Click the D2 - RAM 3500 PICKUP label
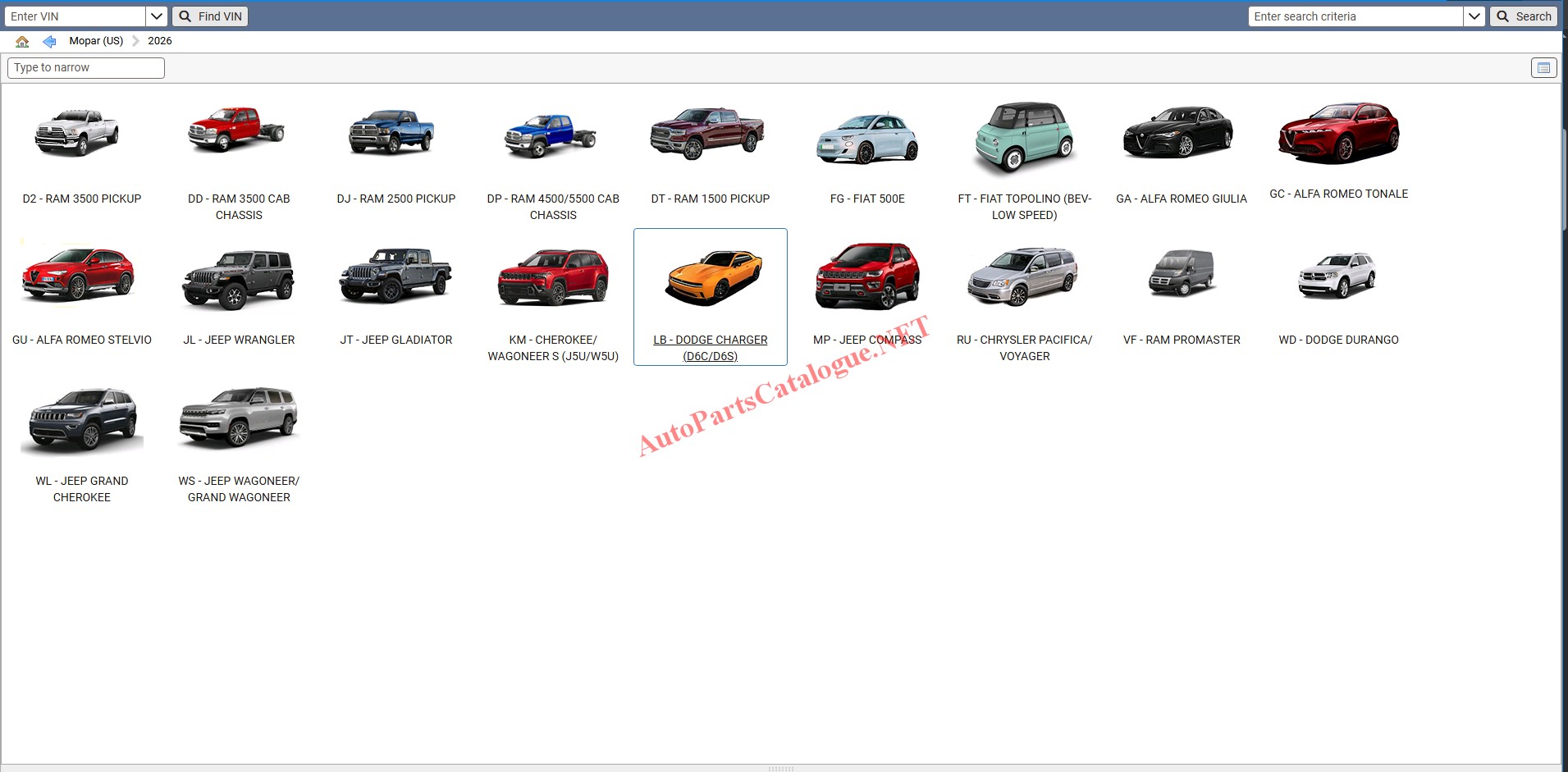This screenshot has width=1568, height=772. [82, 199]
